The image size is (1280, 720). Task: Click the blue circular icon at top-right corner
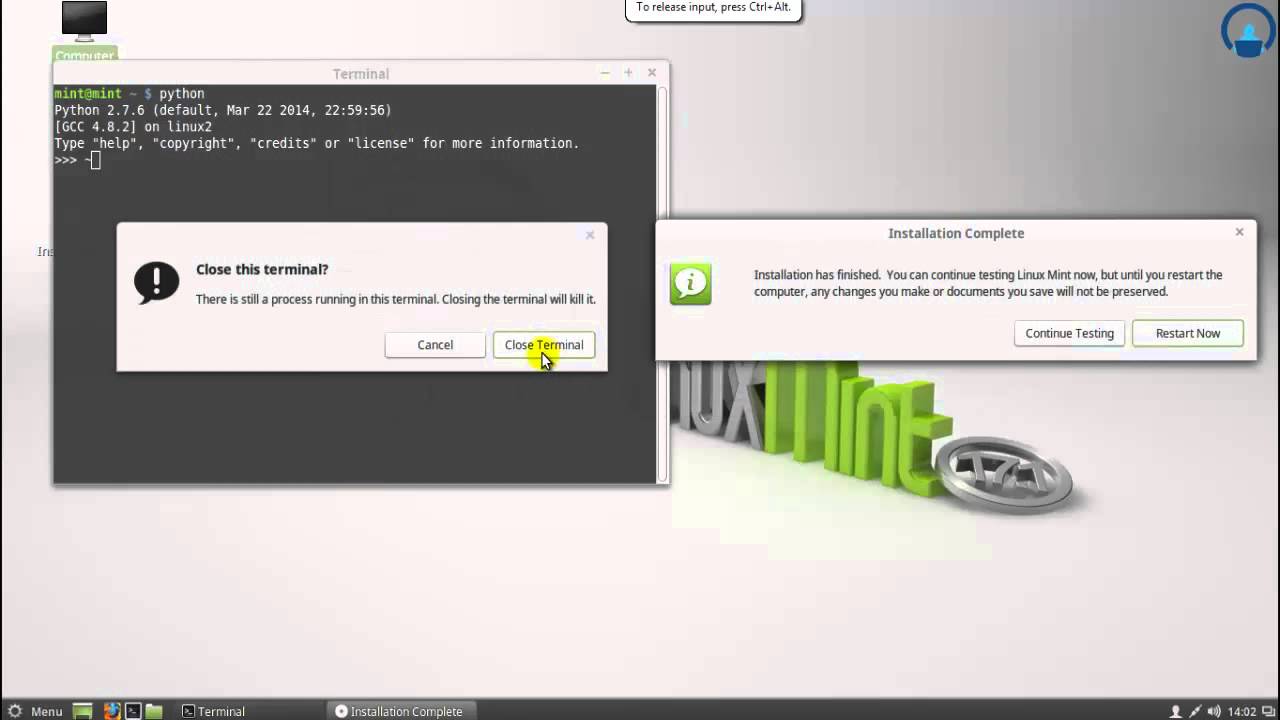click(1248, 31)
